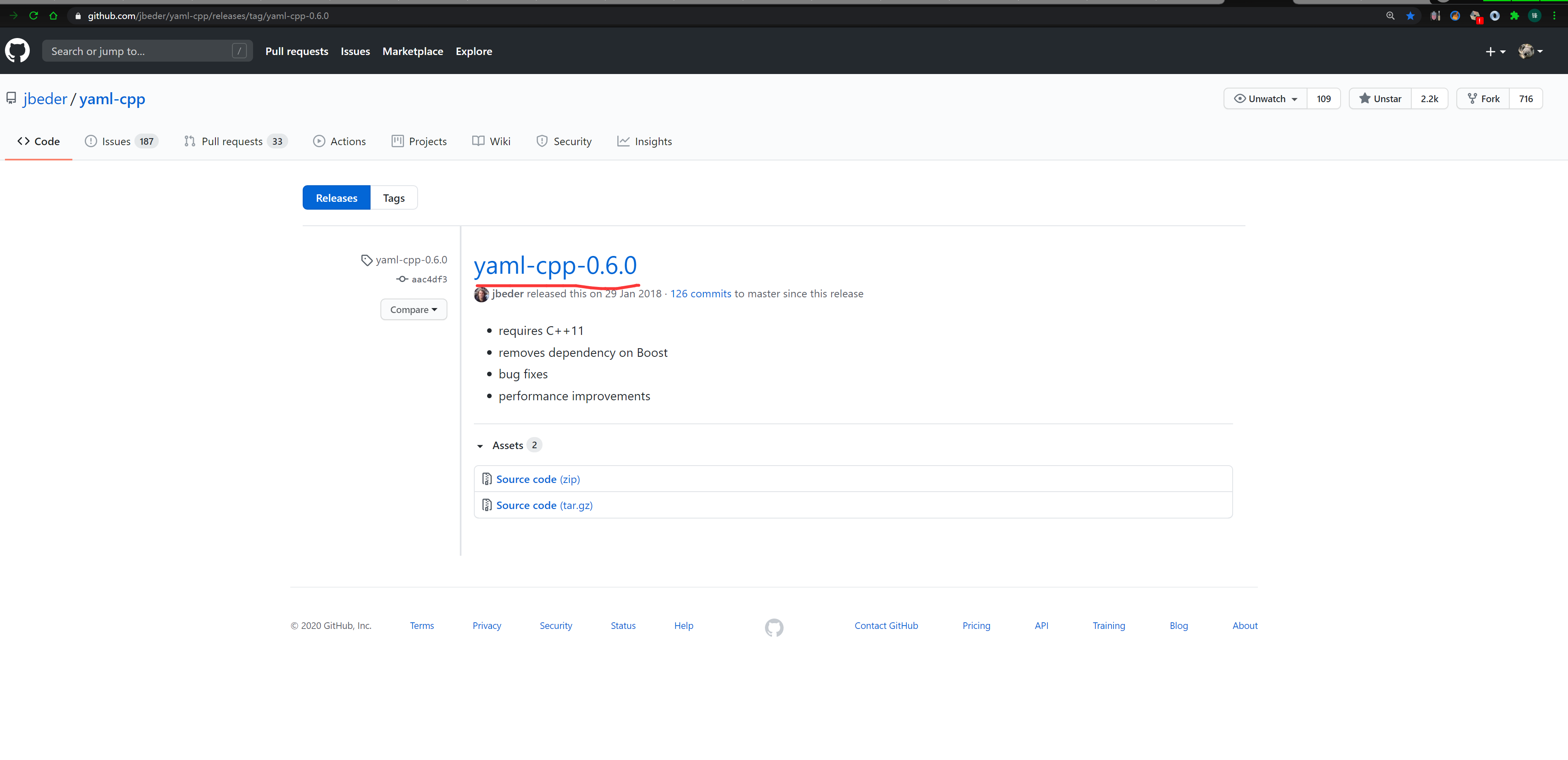The image size is (1568, 760).
Task: Click the browser reload icon
Action: point(33,16)
